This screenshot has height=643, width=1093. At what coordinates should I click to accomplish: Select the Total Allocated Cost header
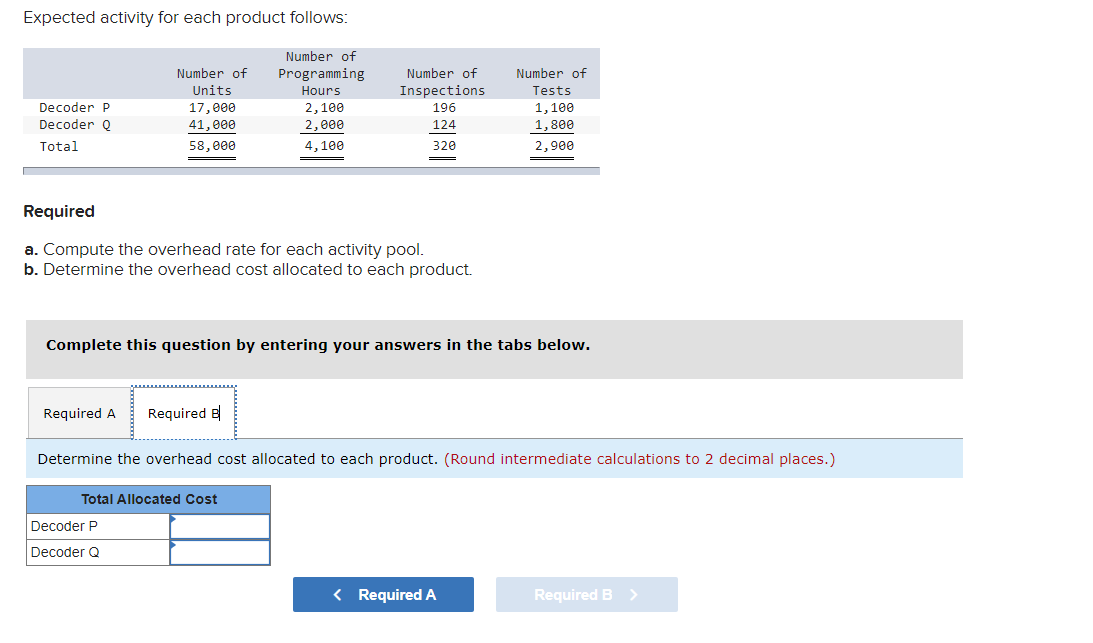pyautogui.click(x=148, y=499)
